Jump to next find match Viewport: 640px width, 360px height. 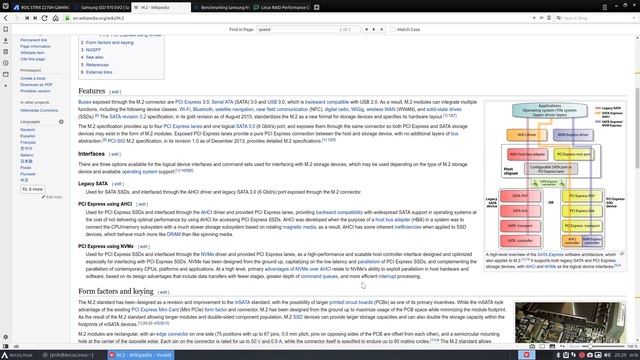tap(373, 29)
